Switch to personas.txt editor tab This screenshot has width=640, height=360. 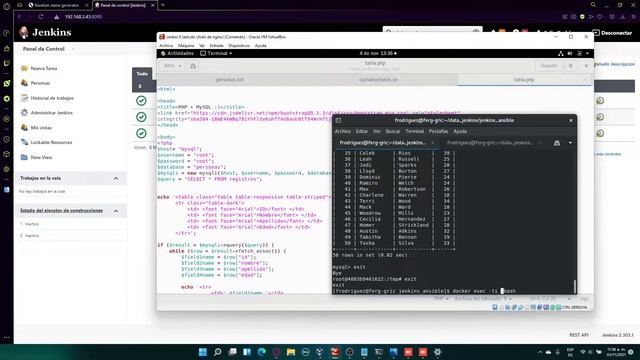pos(229,80)
